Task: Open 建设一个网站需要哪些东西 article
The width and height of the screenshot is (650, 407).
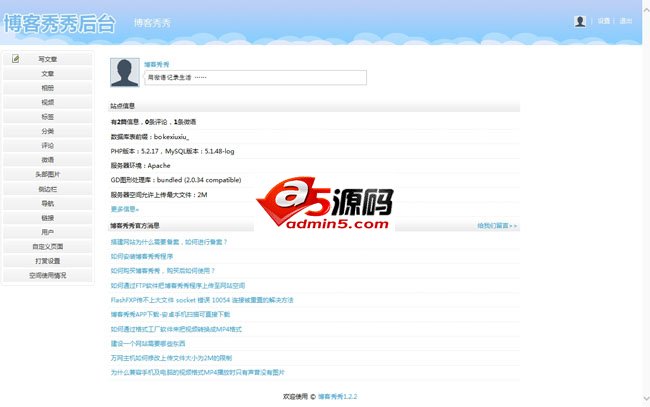Action: tap(148, 344)
